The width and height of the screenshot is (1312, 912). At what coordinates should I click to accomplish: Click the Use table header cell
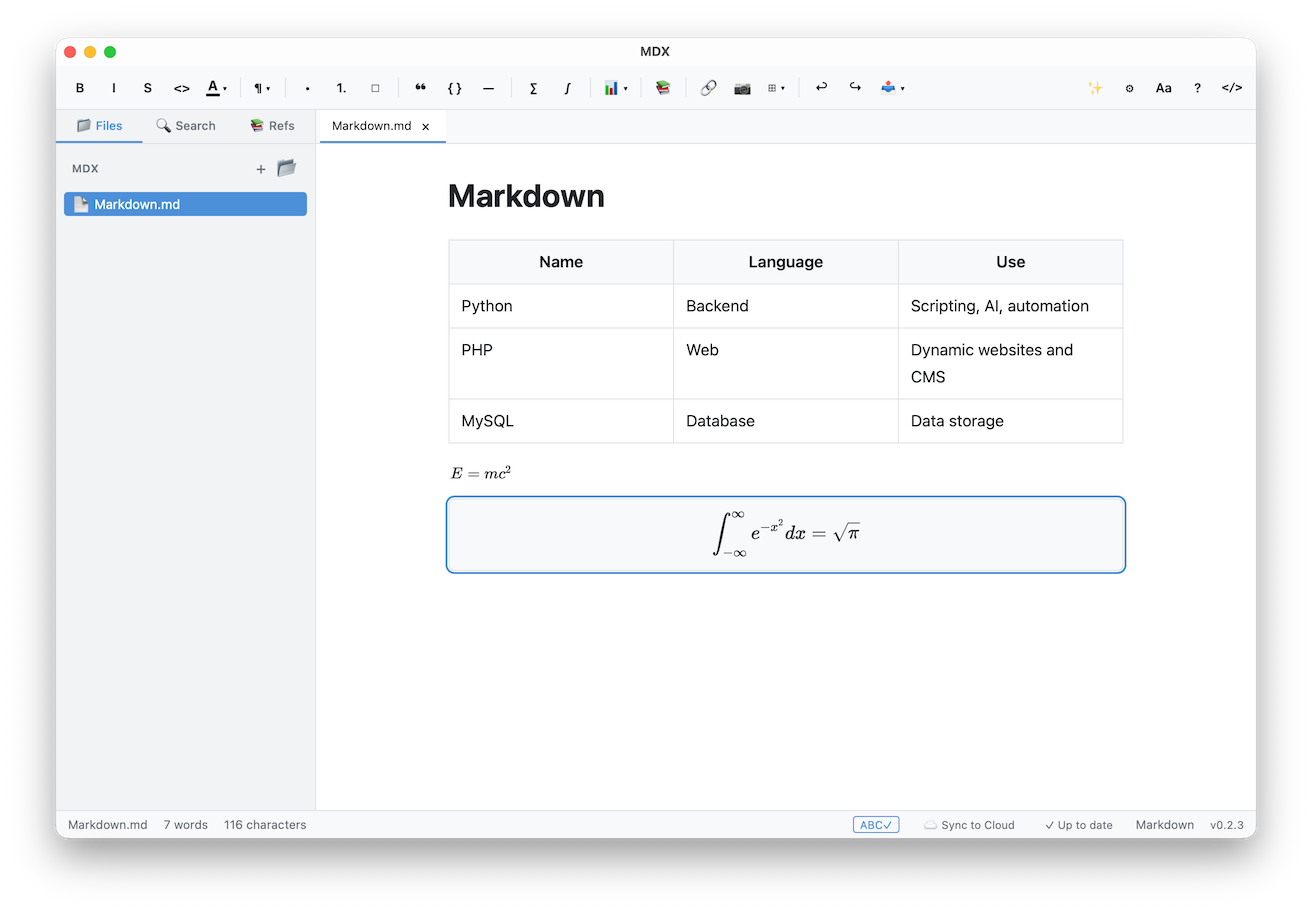1011,262
